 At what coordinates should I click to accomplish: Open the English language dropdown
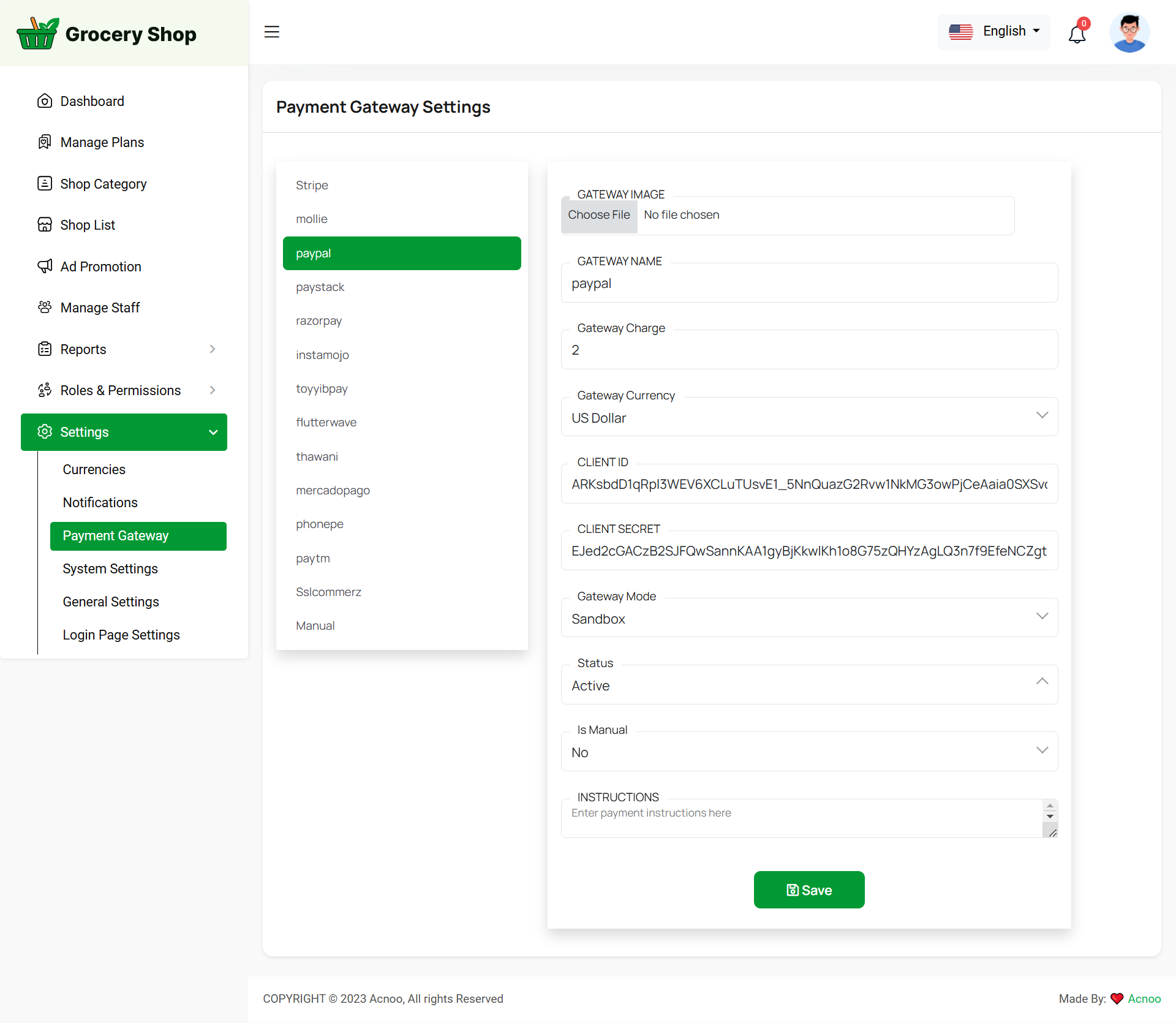993,32
